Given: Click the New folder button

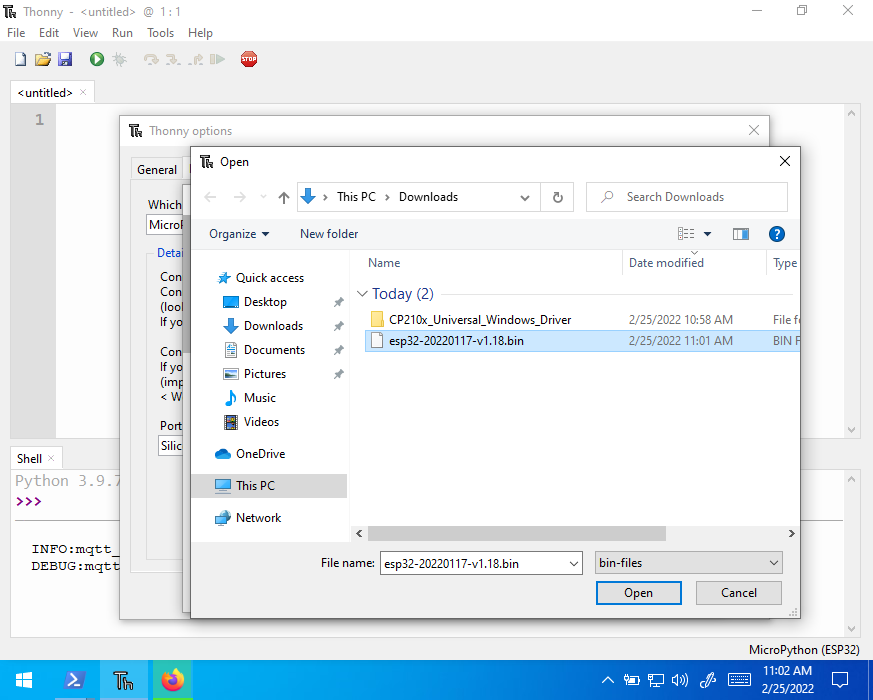Looking at the screenshot, I should coord(329,234).
